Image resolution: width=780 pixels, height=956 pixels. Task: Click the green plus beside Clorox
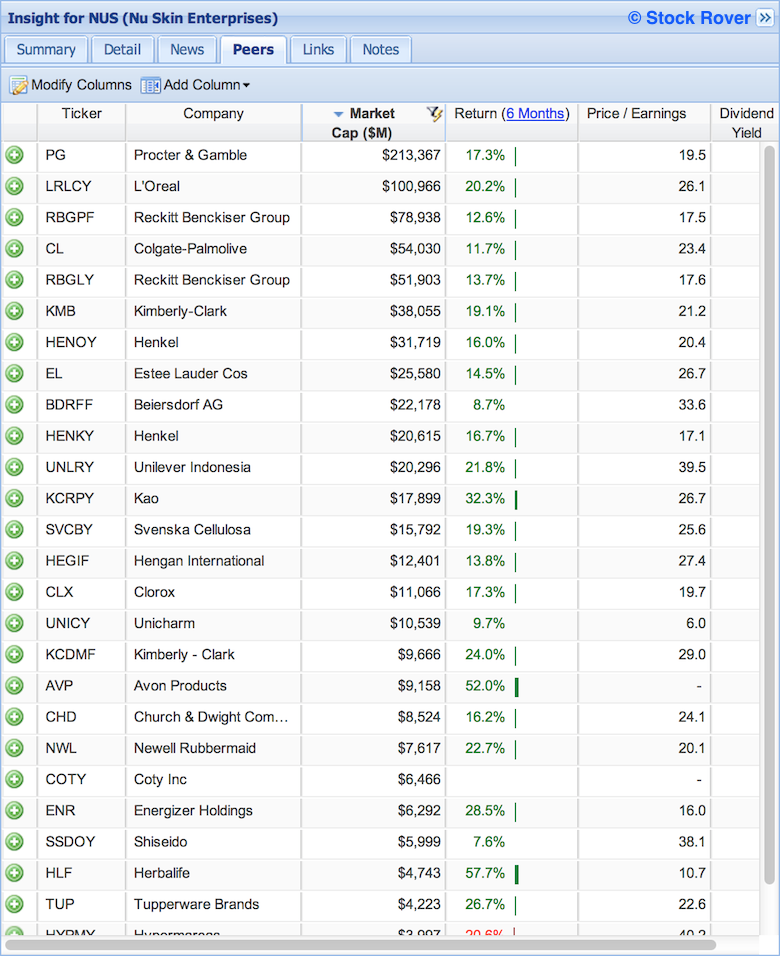[15, 592]
